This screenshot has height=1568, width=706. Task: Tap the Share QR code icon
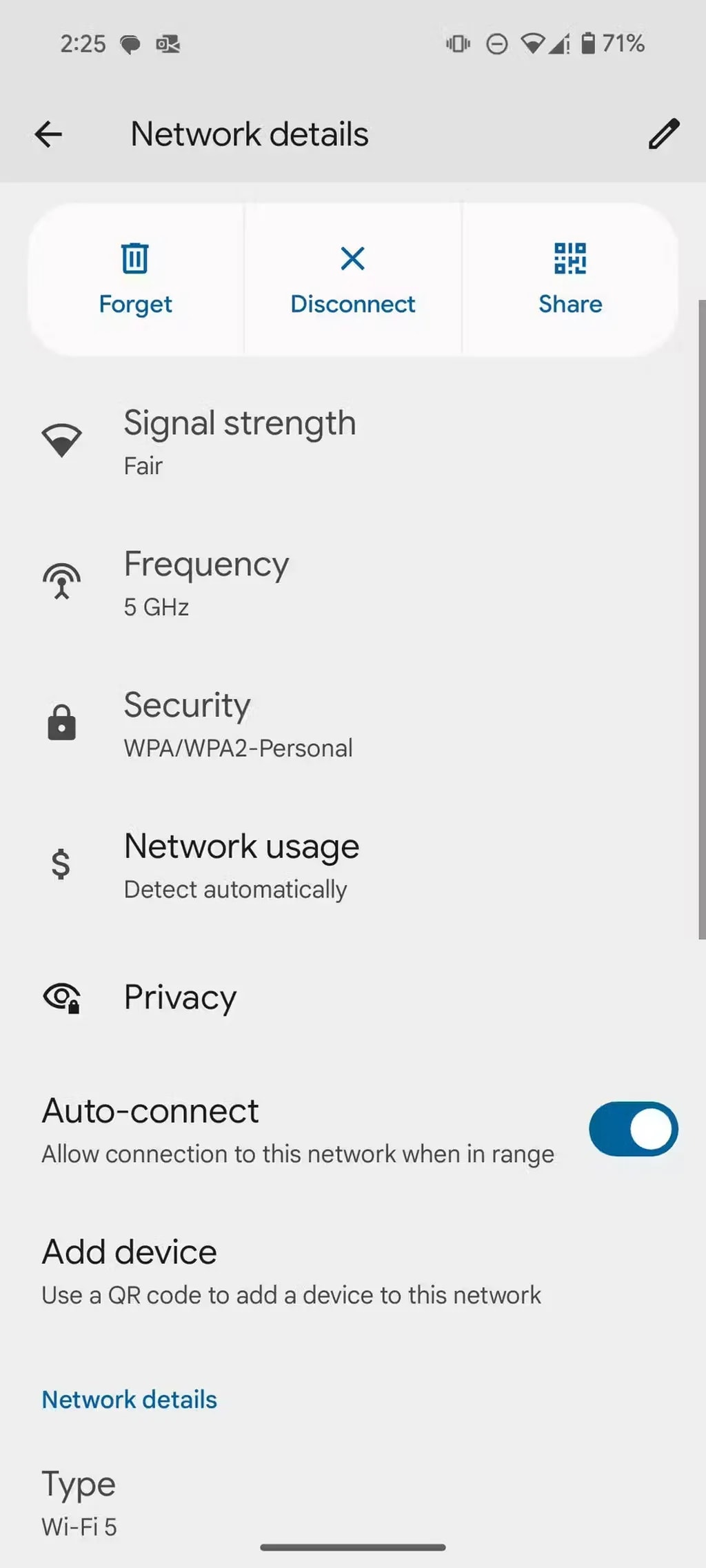point(570,259)
